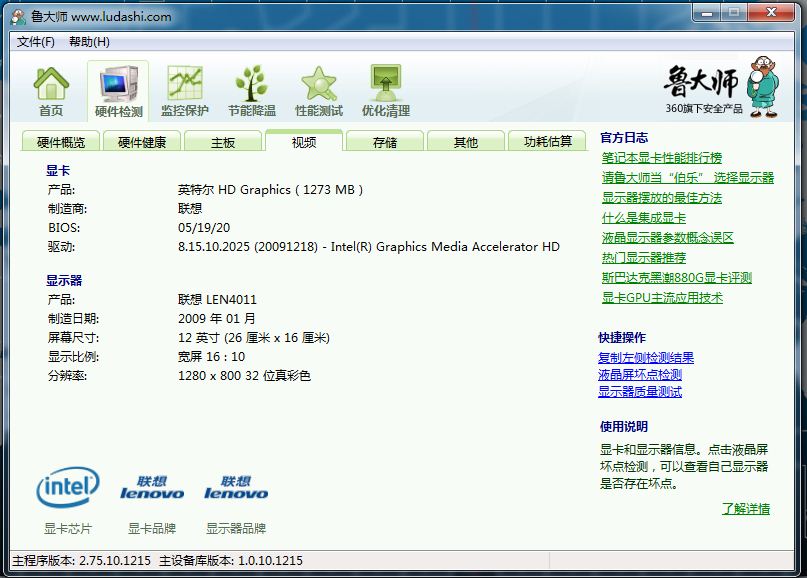Open link 什么是集成显卡
The image size is (807, 578).
[x=644, y=218]
